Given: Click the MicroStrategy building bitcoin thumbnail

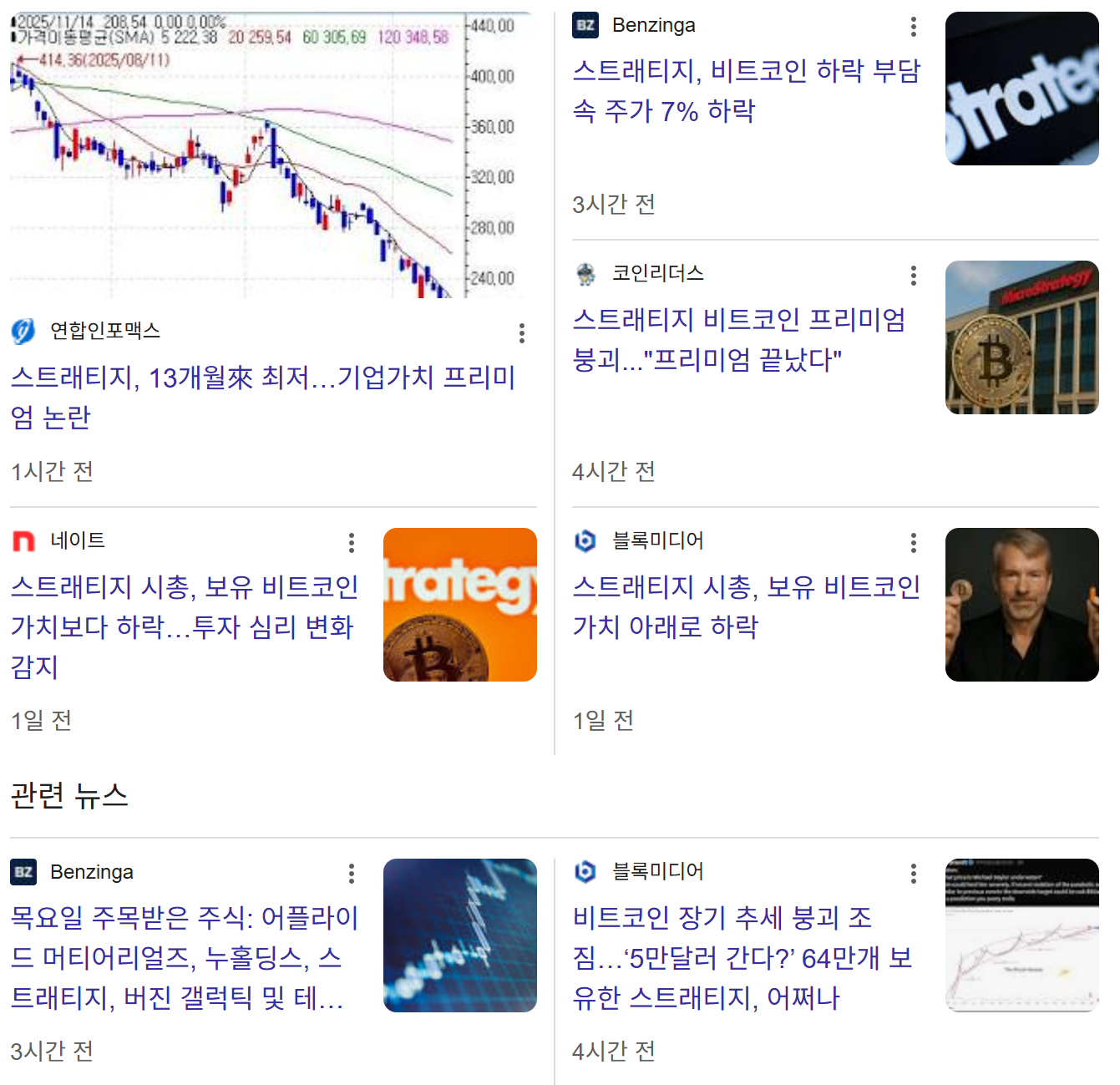Looking at the screenshot, I should 1021,337.
